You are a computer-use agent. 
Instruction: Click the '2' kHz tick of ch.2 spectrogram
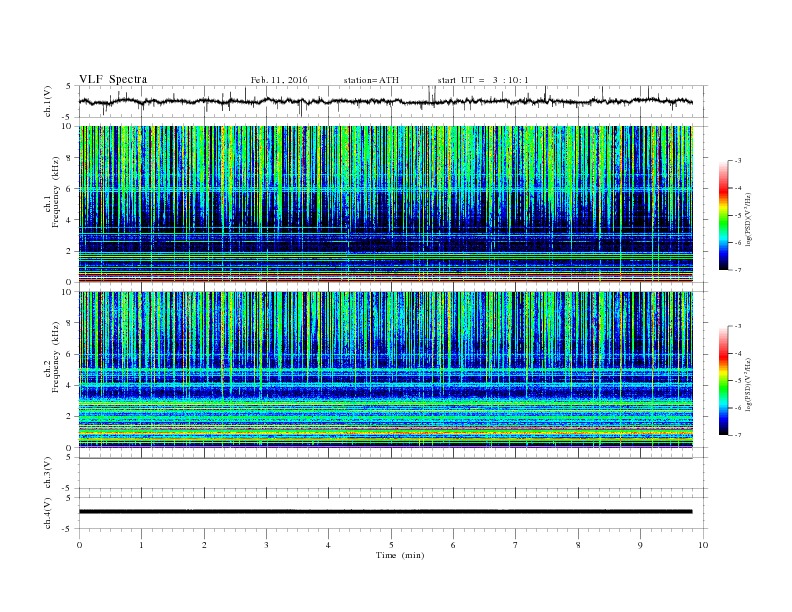click(70, 417)
